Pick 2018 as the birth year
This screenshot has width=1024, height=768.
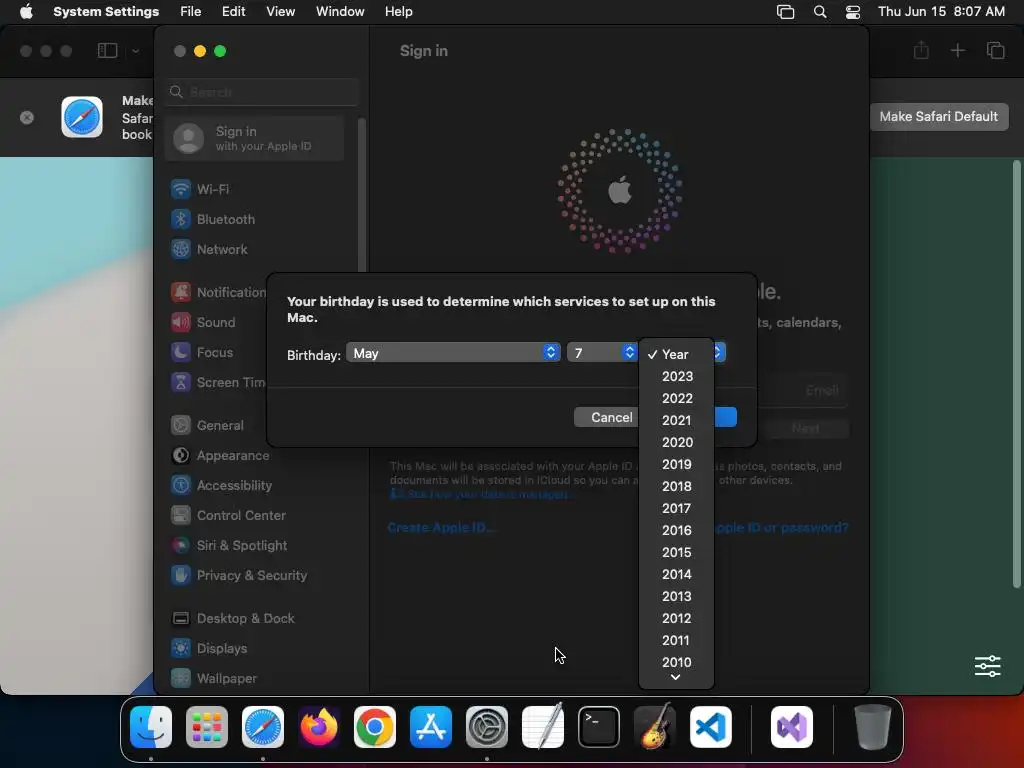676,487
